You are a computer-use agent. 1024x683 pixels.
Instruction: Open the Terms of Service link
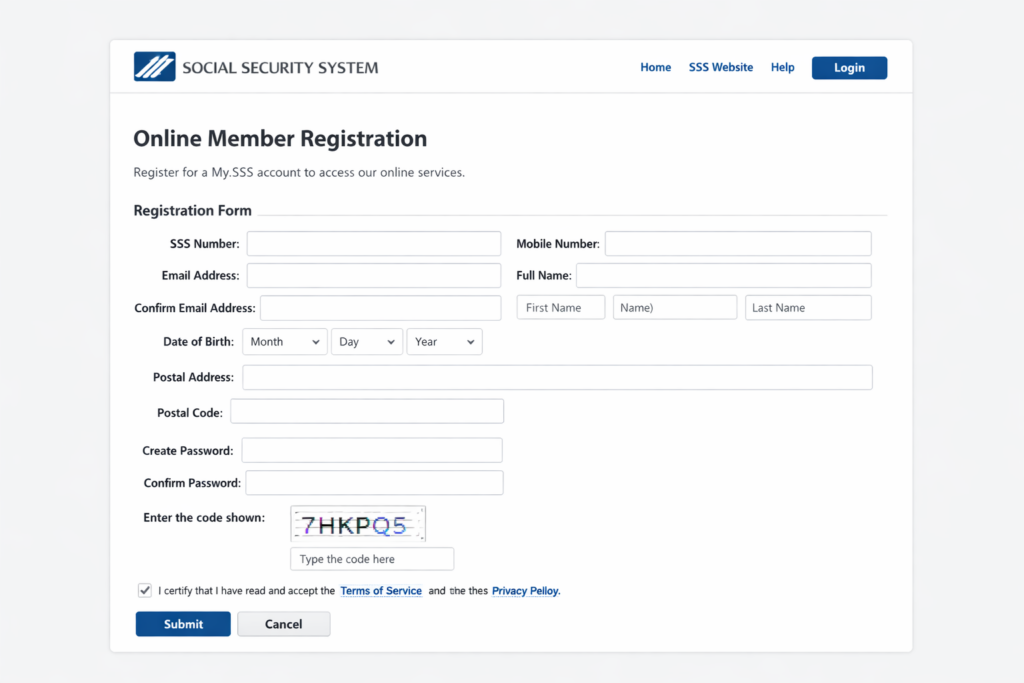pyautogui.click(x=380, y=590)
